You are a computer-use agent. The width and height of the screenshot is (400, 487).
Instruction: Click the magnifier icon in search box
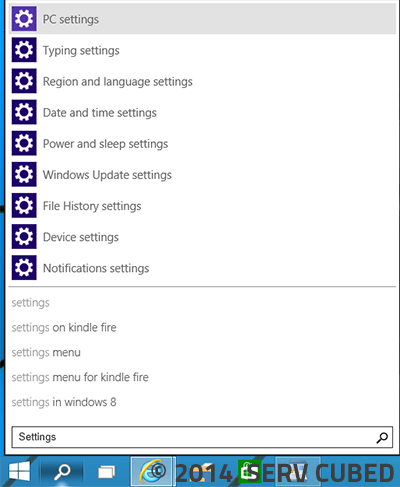pyautogui.click(x=382, y=437)
